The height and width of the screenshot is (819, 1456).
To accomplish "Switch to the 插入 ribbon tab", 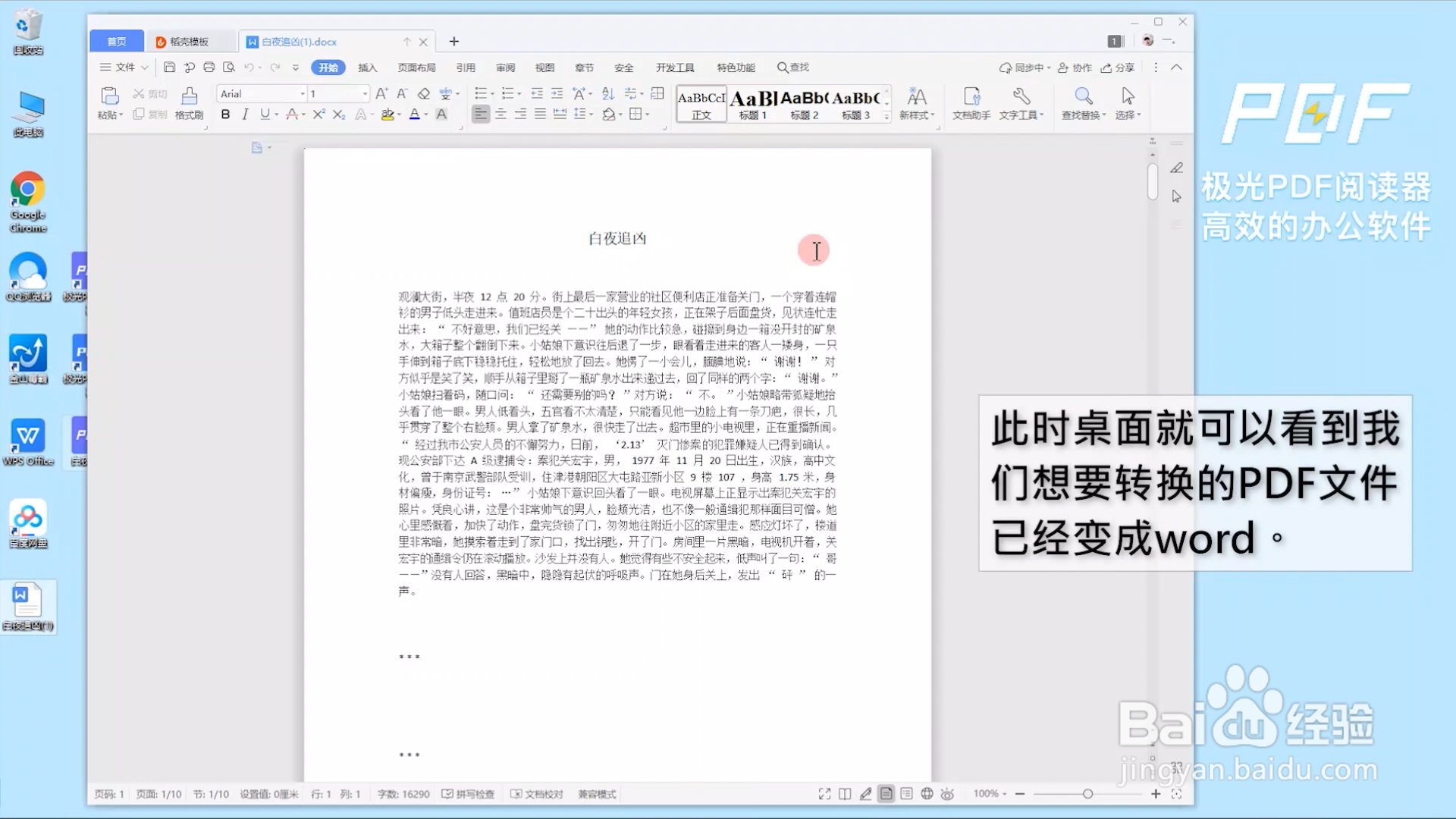I will (367, 67).
